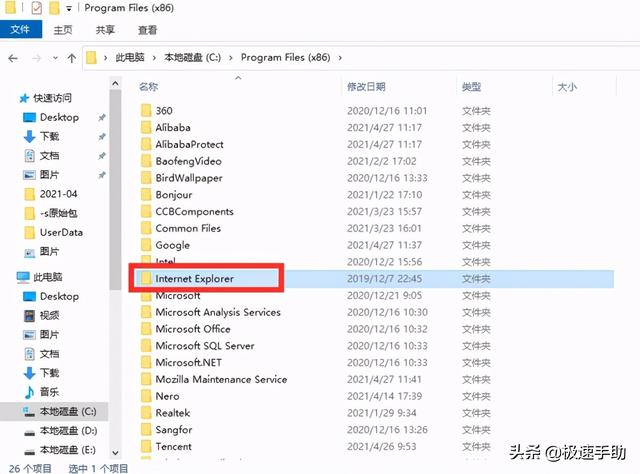640x474 pixels.
Task: Click the forward navigation arrow
Action: tap(36, 58)
